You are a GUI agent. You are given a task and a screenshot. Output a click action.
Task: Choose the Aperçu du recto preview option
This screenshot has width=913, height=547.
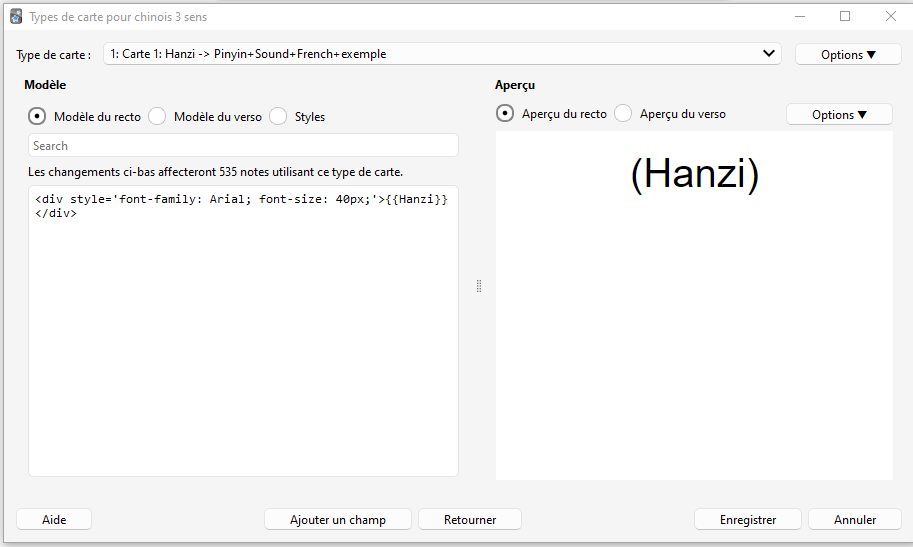click(506, 114)
